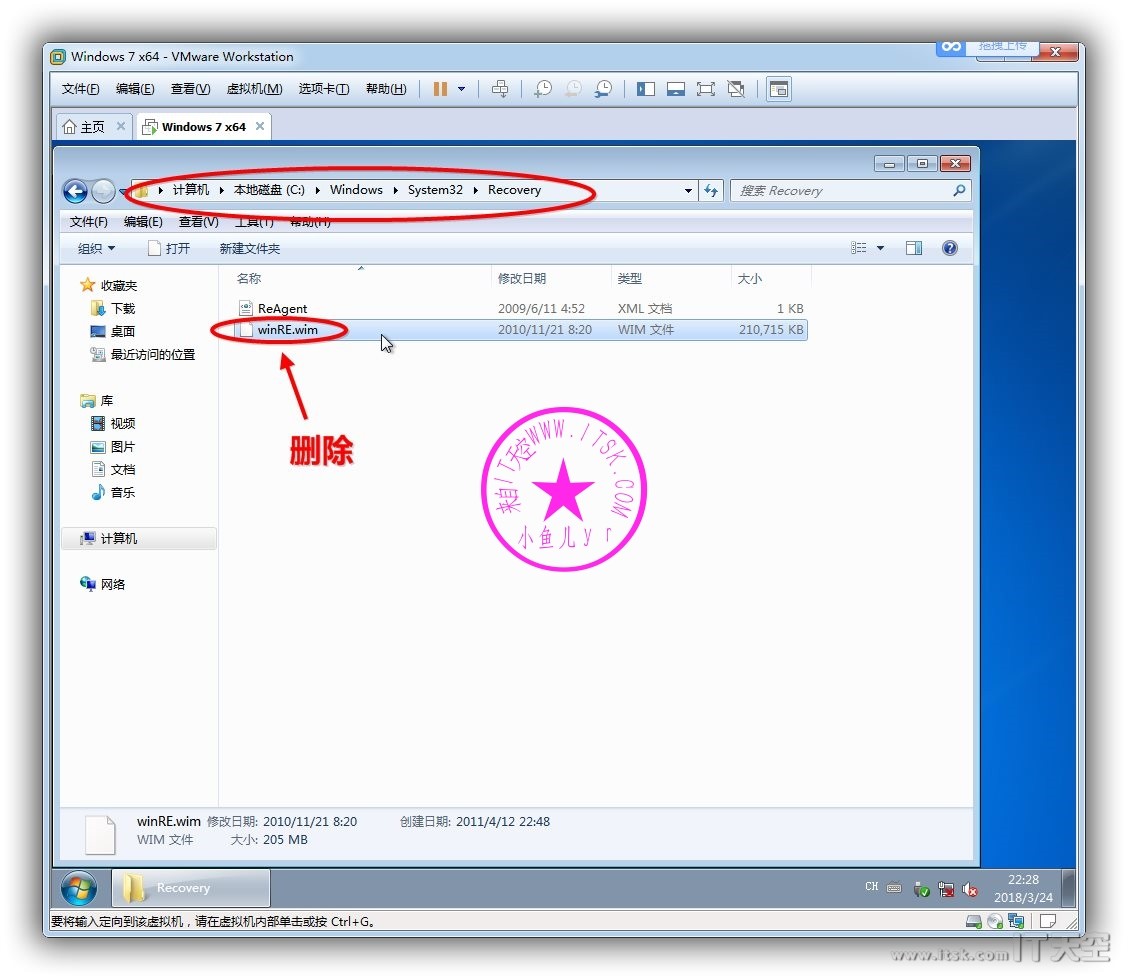Click the 新建文件夹 new folder button
The width and height of the screenshot is (1128, 980).
coord(250,248)
